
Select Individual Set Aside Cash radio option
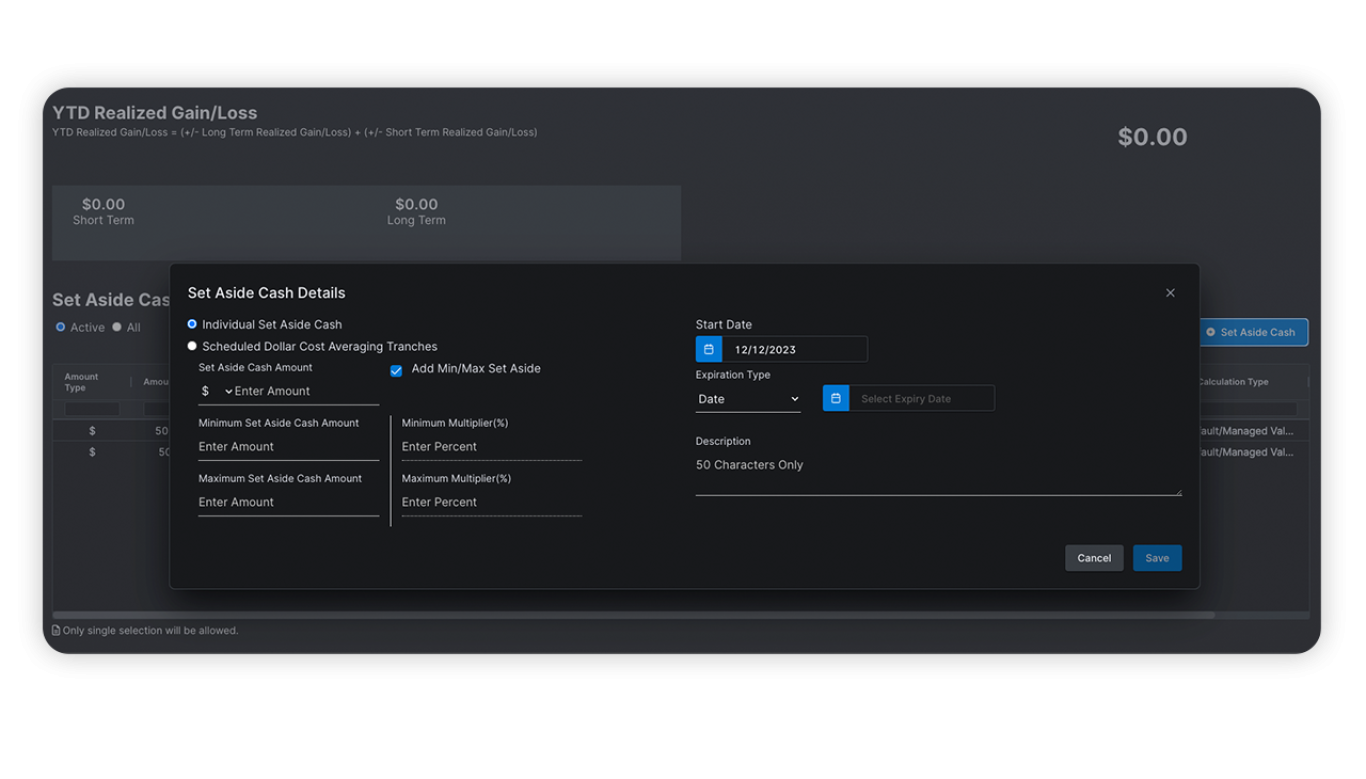[192, 325]
